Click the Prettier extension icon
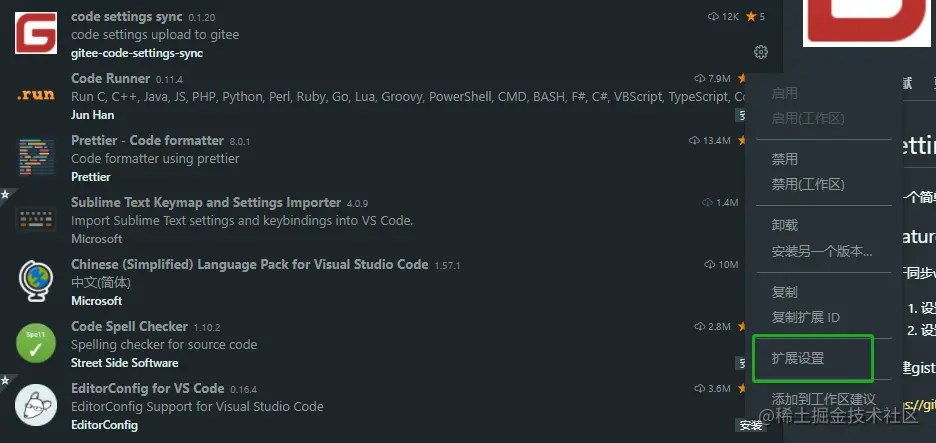 point(36,157)
